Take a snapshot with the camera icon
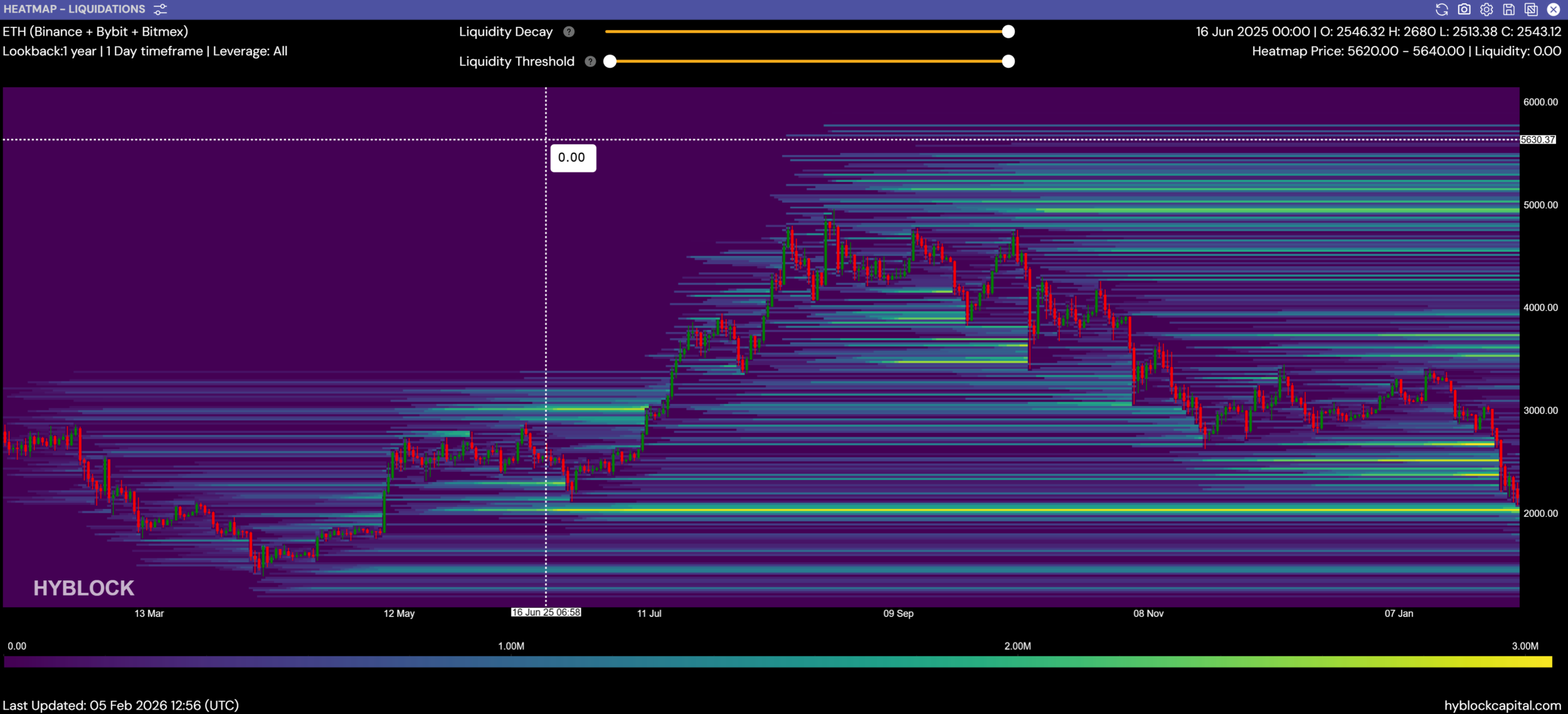1568x714 pixels. tap(1464, 9)
